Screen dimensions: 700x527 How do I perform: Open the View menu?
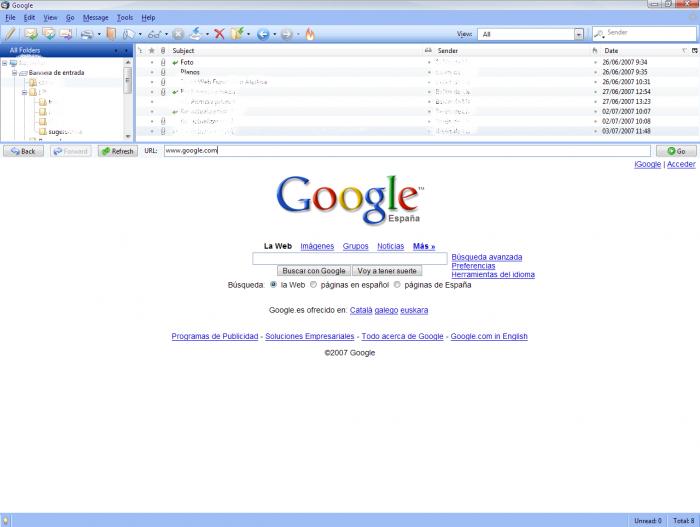point(50,17)
